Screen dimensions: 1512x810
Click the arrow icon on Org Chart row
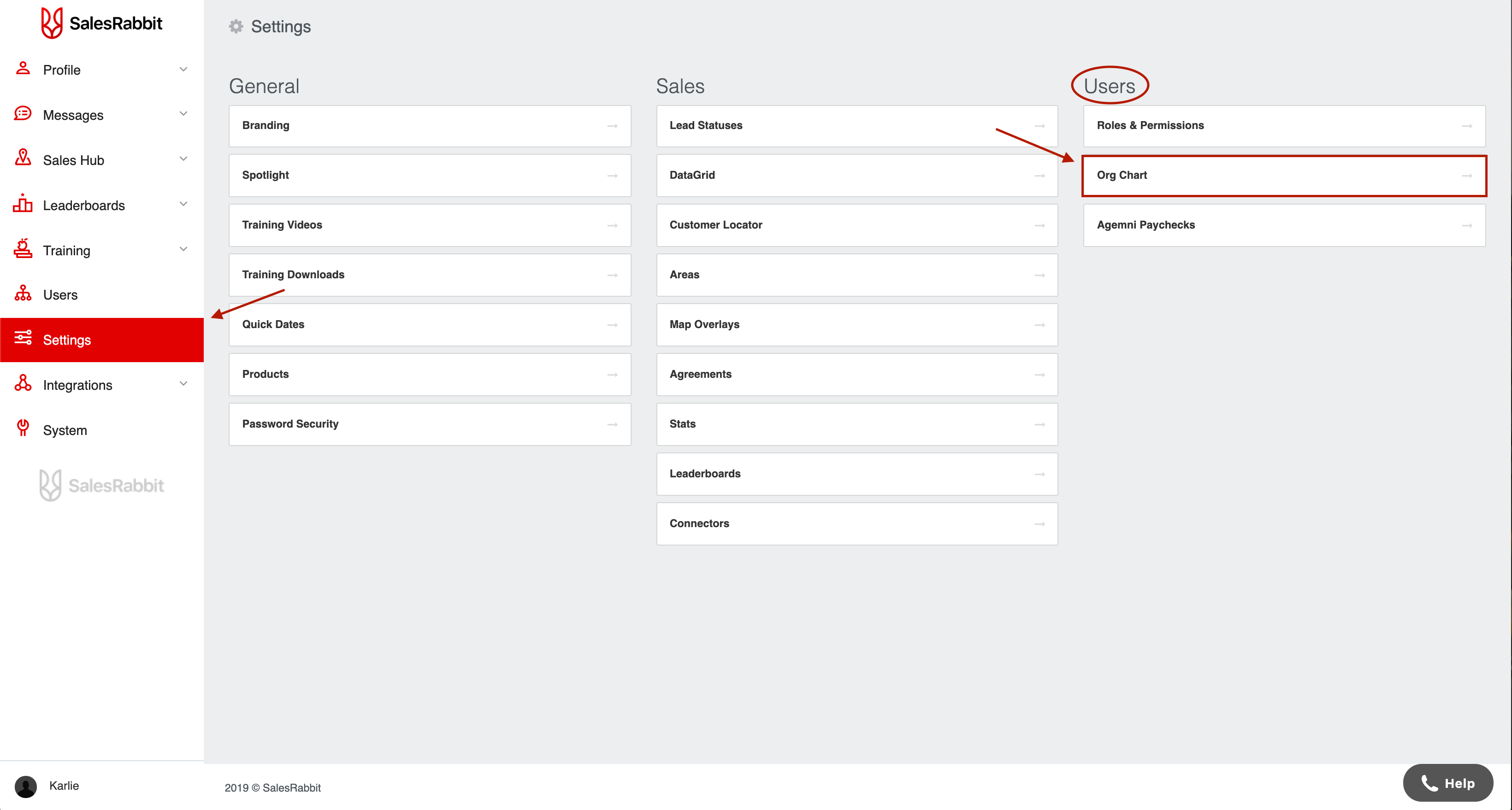pos(1467,176)
